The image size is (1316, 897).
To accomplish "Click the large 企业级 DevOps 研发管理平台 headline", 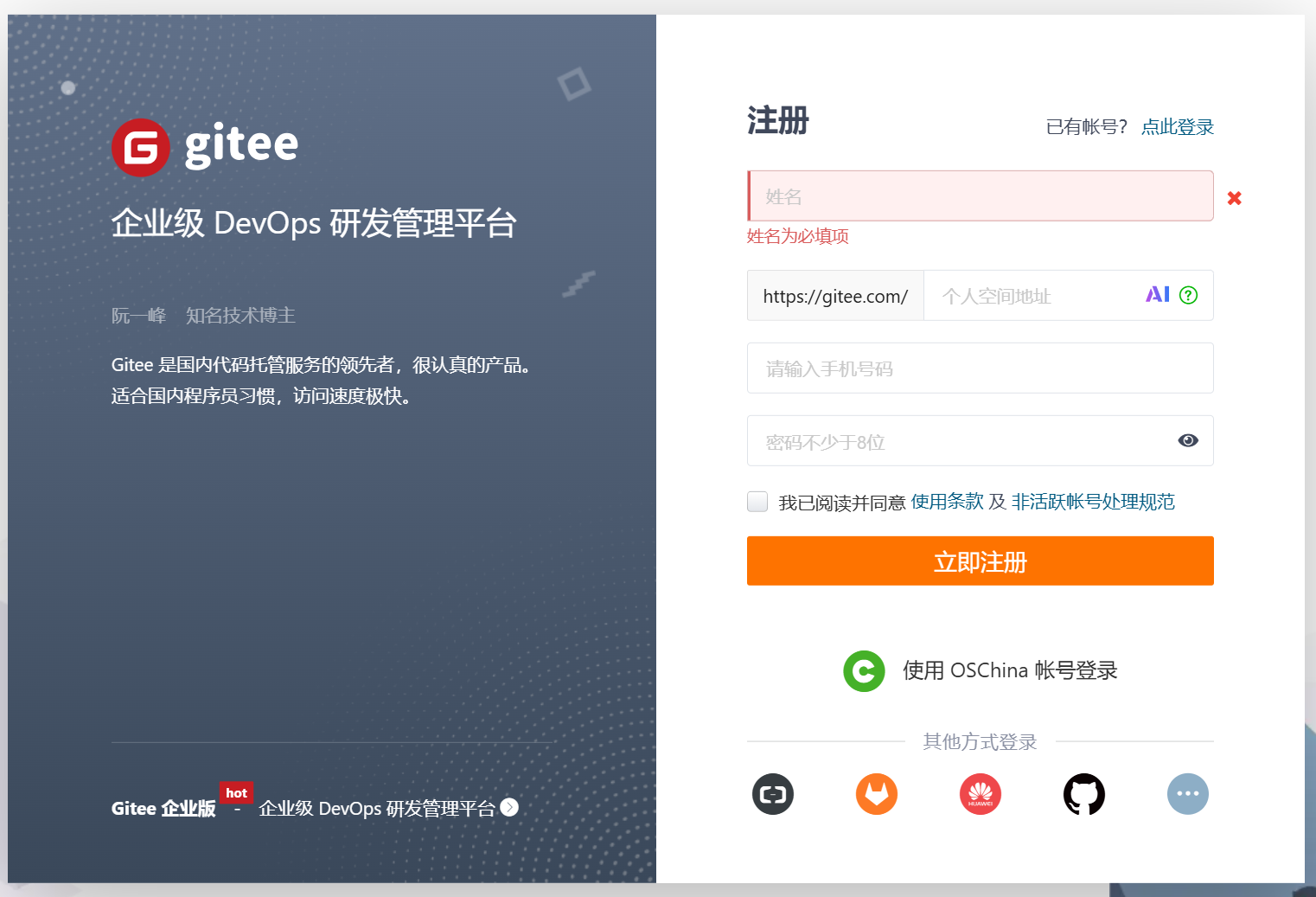I will click(314, 223).
